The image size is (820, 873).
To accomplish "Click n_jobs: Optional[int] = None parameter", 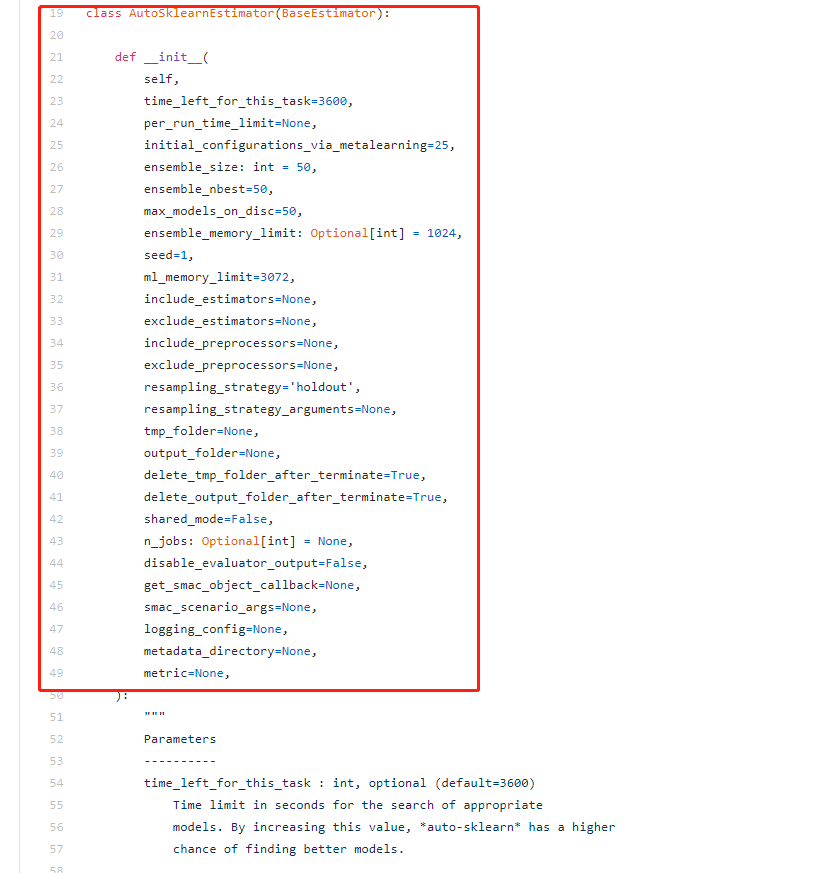I will click(x=245, y=541).
